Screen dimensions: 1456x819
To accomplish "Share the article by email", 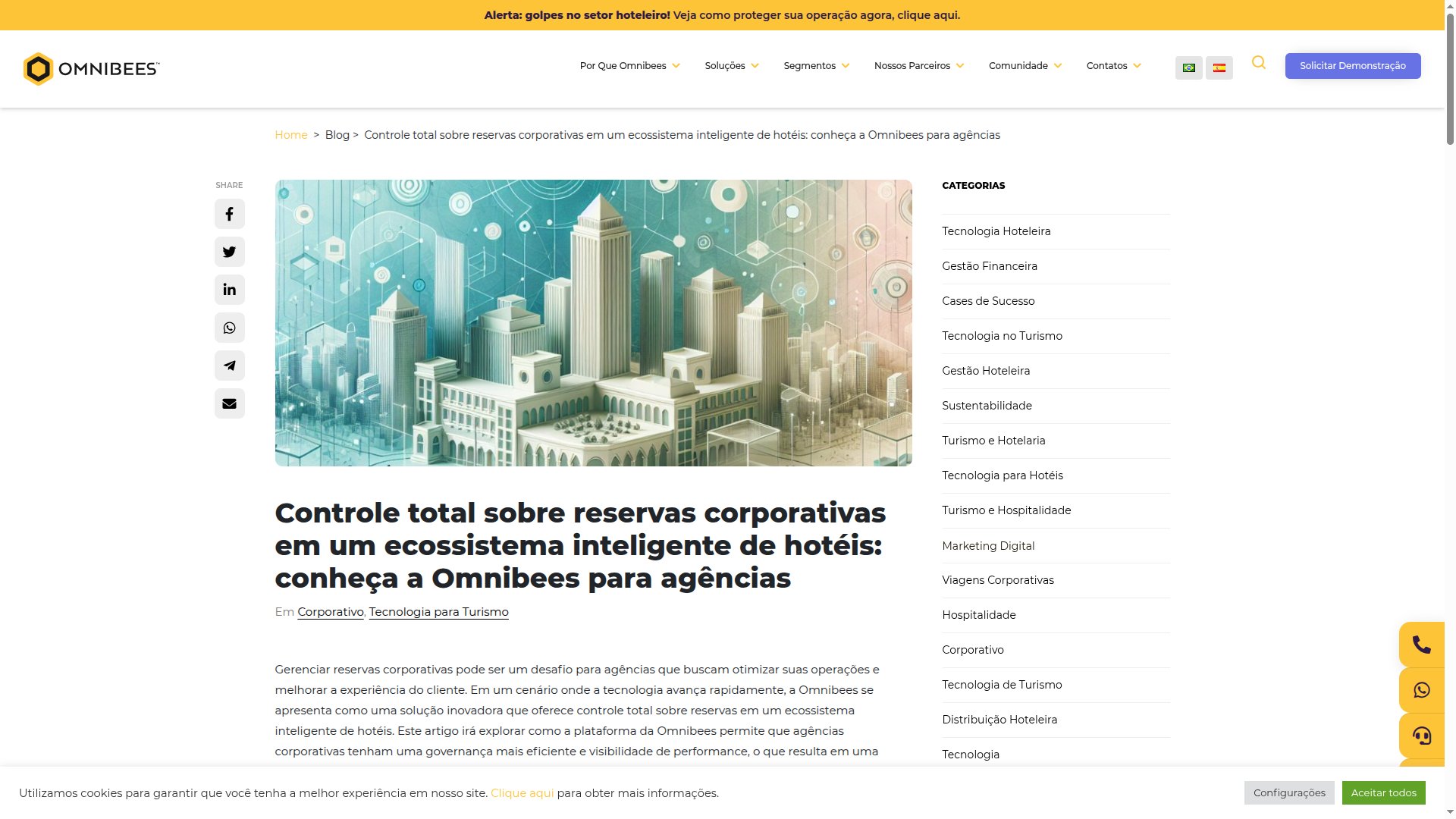I will (229, 403).
